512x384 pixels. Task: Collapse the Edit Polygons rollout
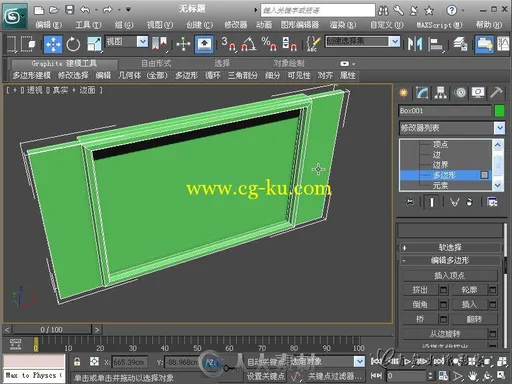pos(450,260)
